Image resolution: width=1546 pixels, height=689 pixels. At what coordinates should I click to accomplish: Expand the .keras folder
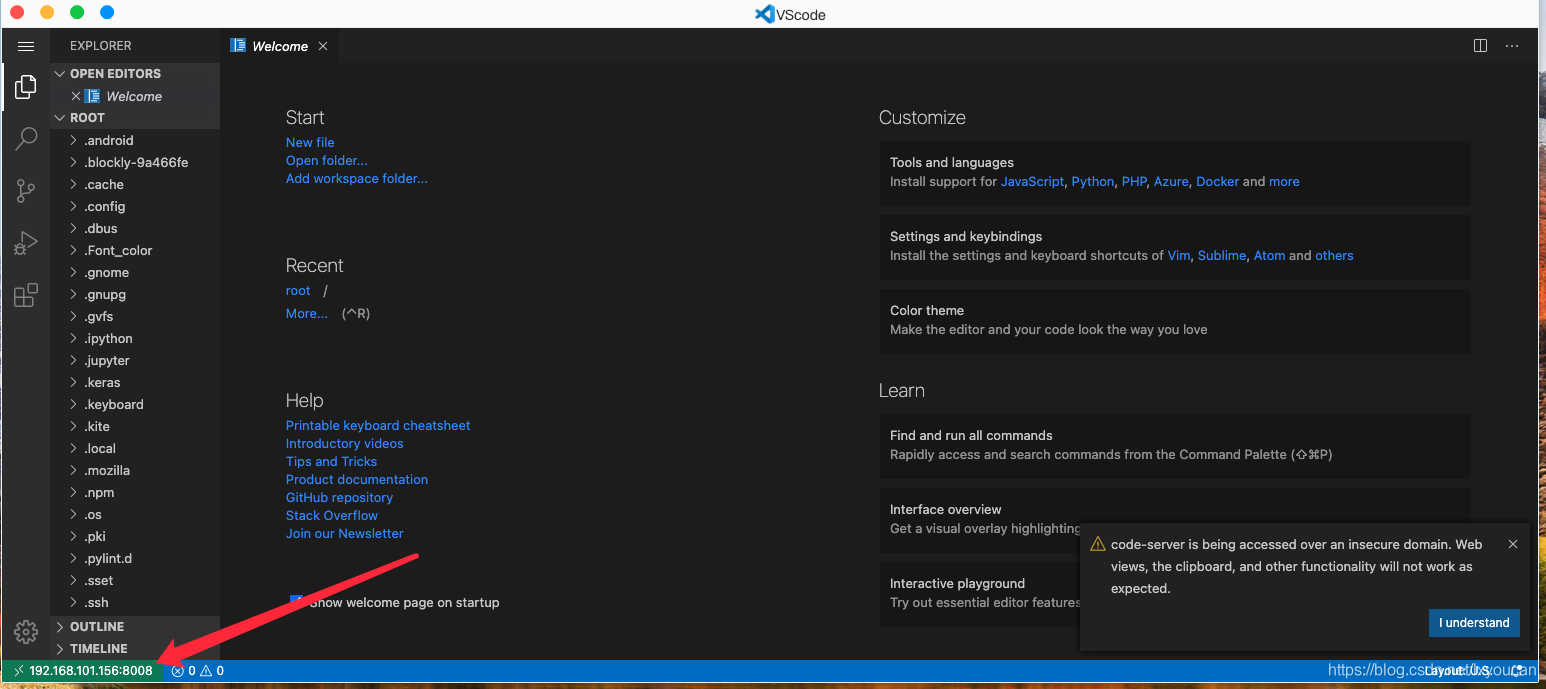point(135,382)
